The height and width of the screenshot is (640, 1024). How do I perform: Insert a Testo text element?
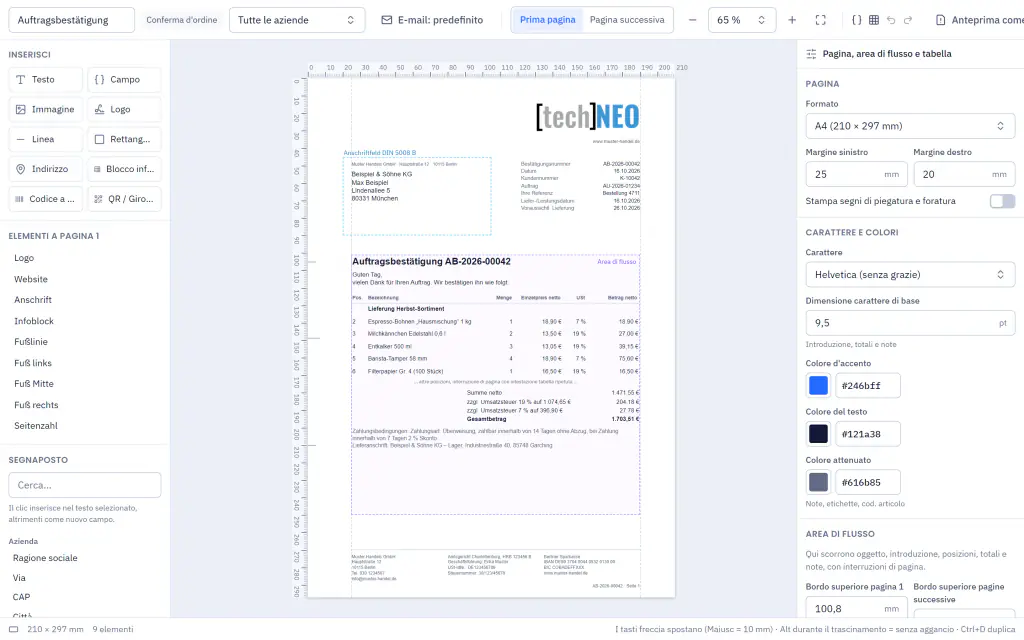[46, 80]
